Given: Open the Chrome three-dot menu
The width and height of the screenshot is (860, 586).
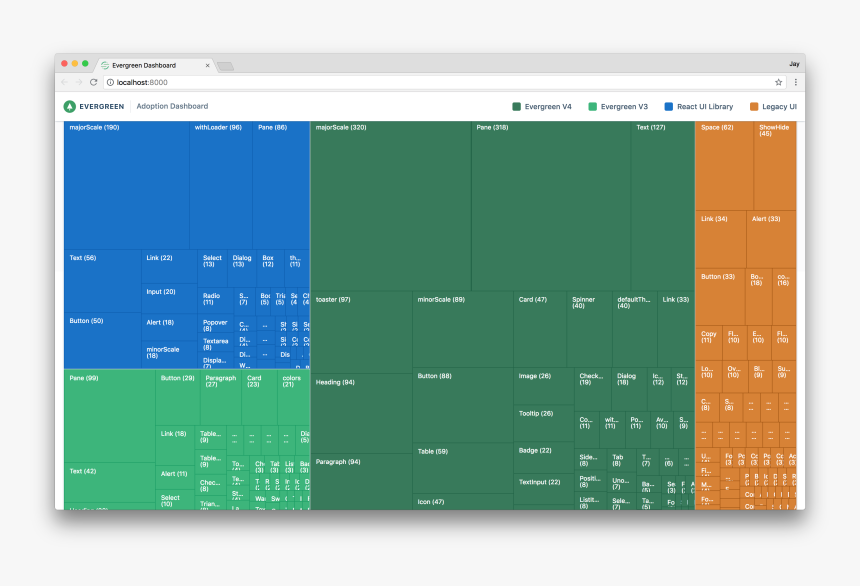Looking at the screenshot, I should coord(795,82).
